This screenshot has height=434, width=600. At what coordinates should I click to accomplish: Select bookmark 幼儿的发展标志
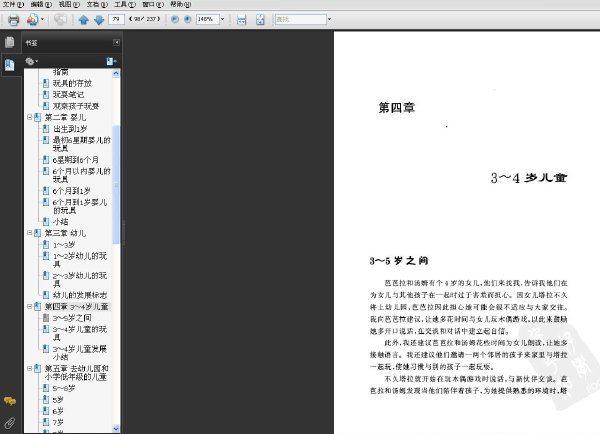80,295
